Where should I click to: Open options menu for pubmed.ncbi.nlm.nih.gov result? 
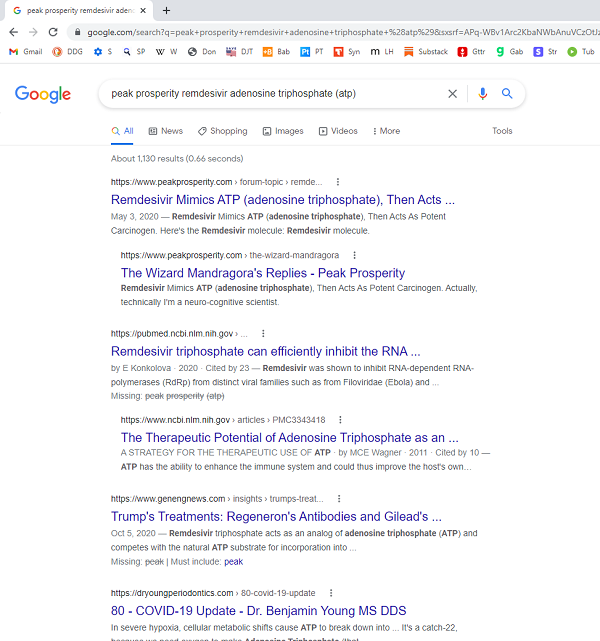click(x=263, y=334)
